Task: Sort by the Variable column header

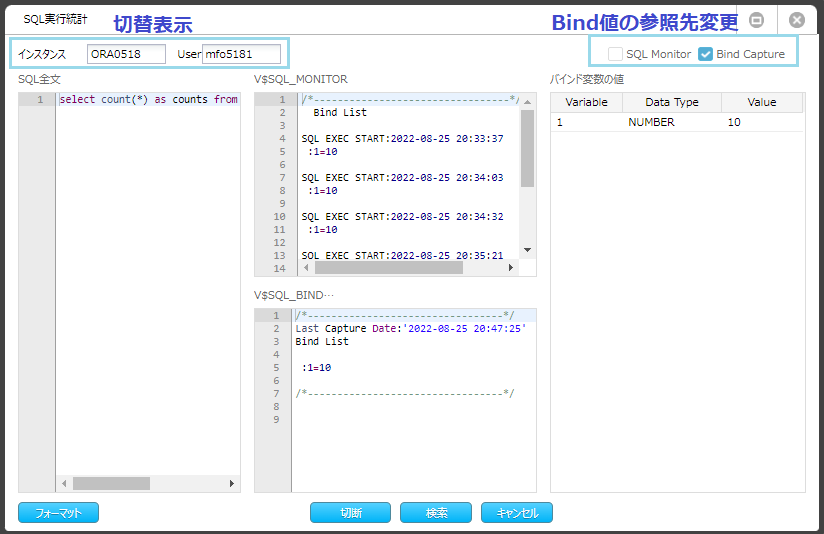Action: (x=586, y=102)
